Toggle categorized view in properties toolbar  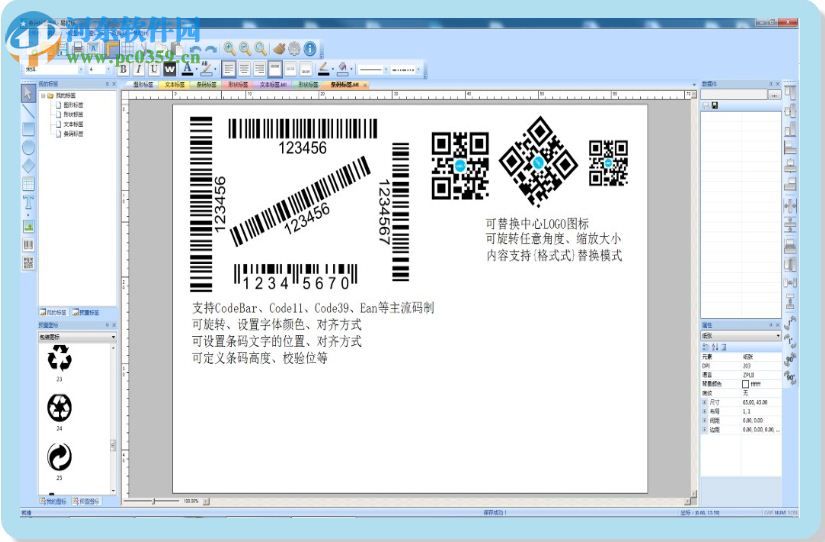(706, 347)
